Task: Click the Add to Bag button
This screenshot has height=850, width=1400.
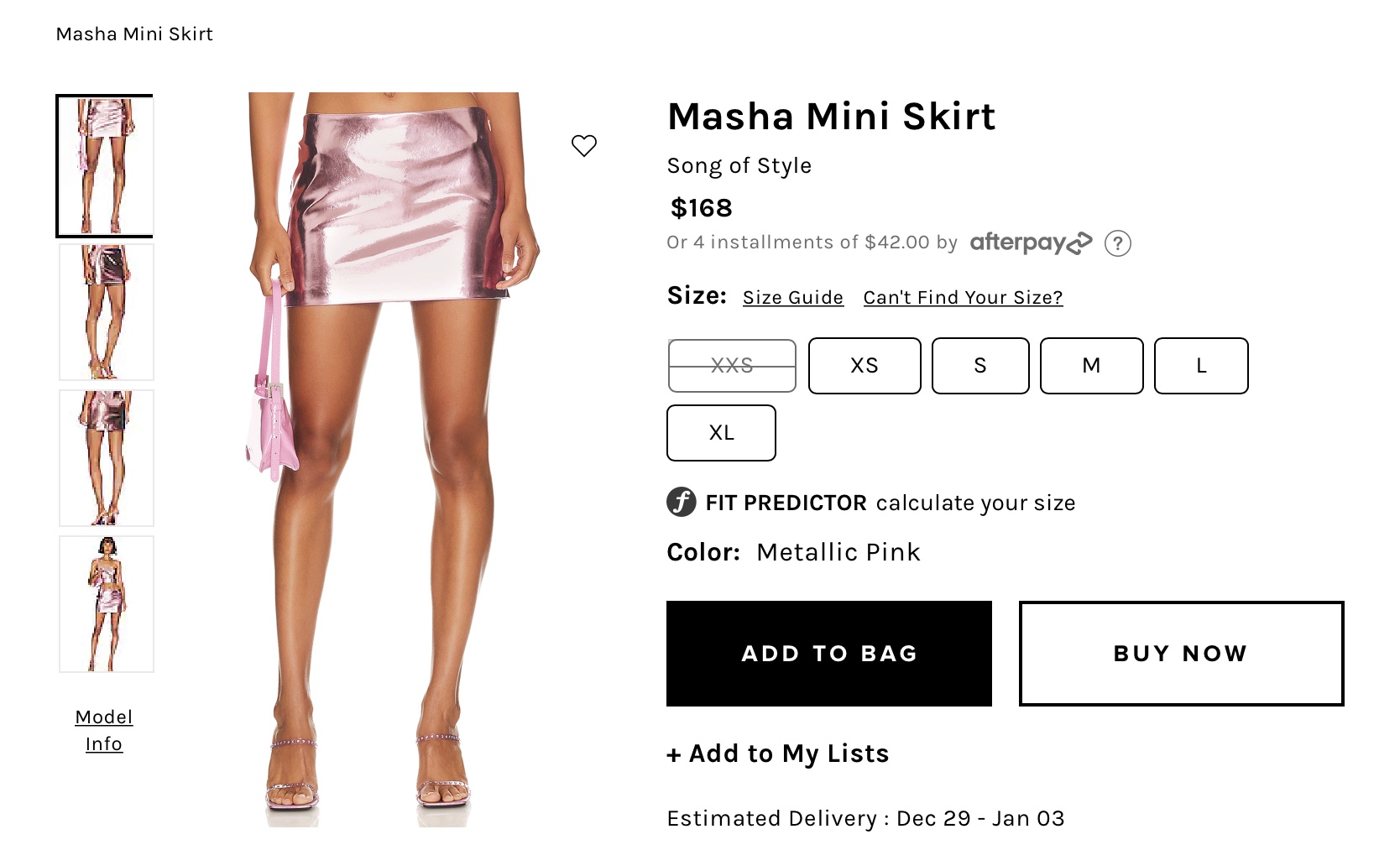Action: [829, 654]
